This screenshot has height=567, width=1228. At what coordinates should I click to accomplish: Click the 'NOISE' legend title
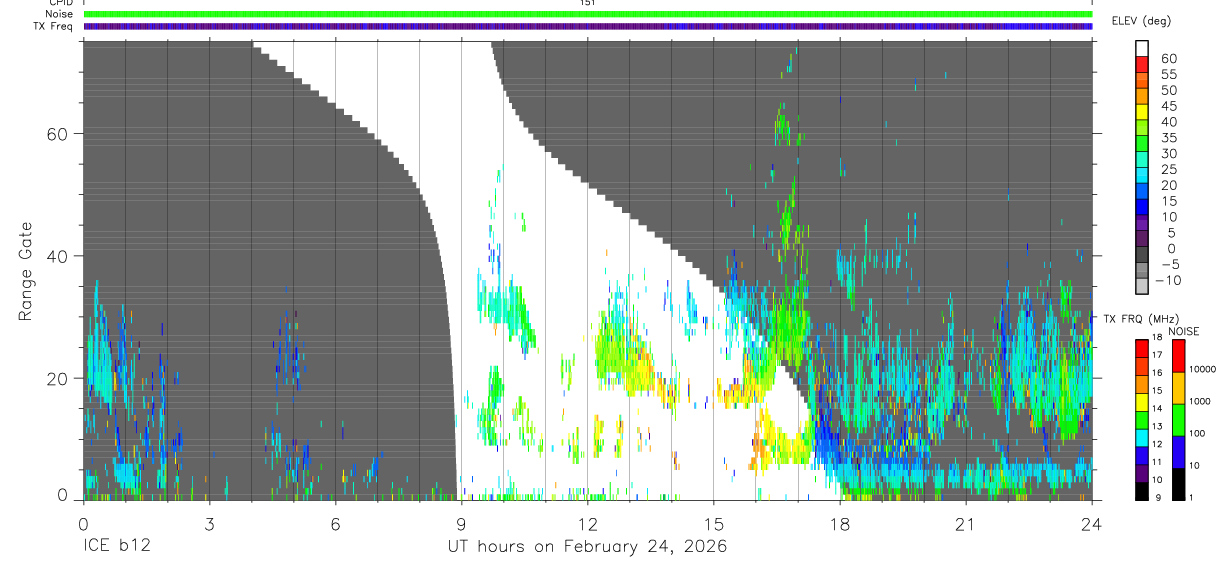(1183, 331)
